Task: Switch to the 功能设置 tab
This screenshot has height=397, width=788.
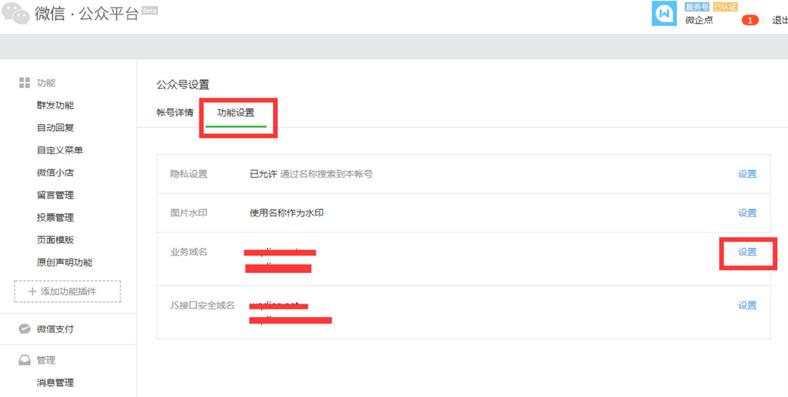Action: click(236, 112)
